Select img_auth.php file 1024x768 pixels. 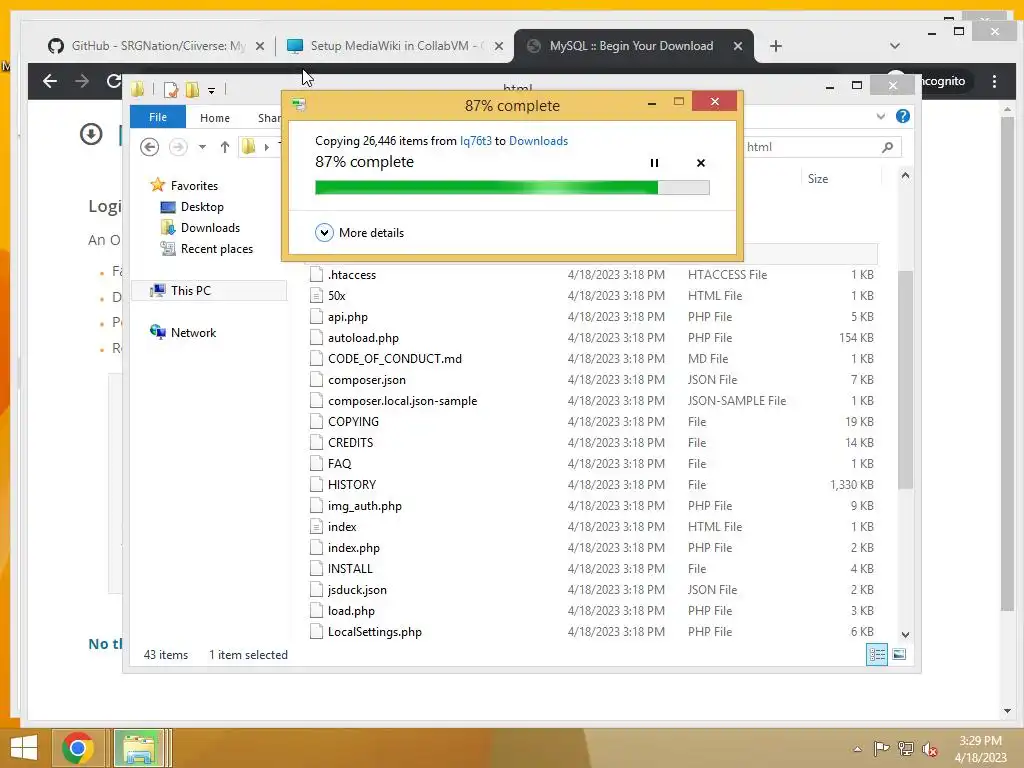click(364, 505)
